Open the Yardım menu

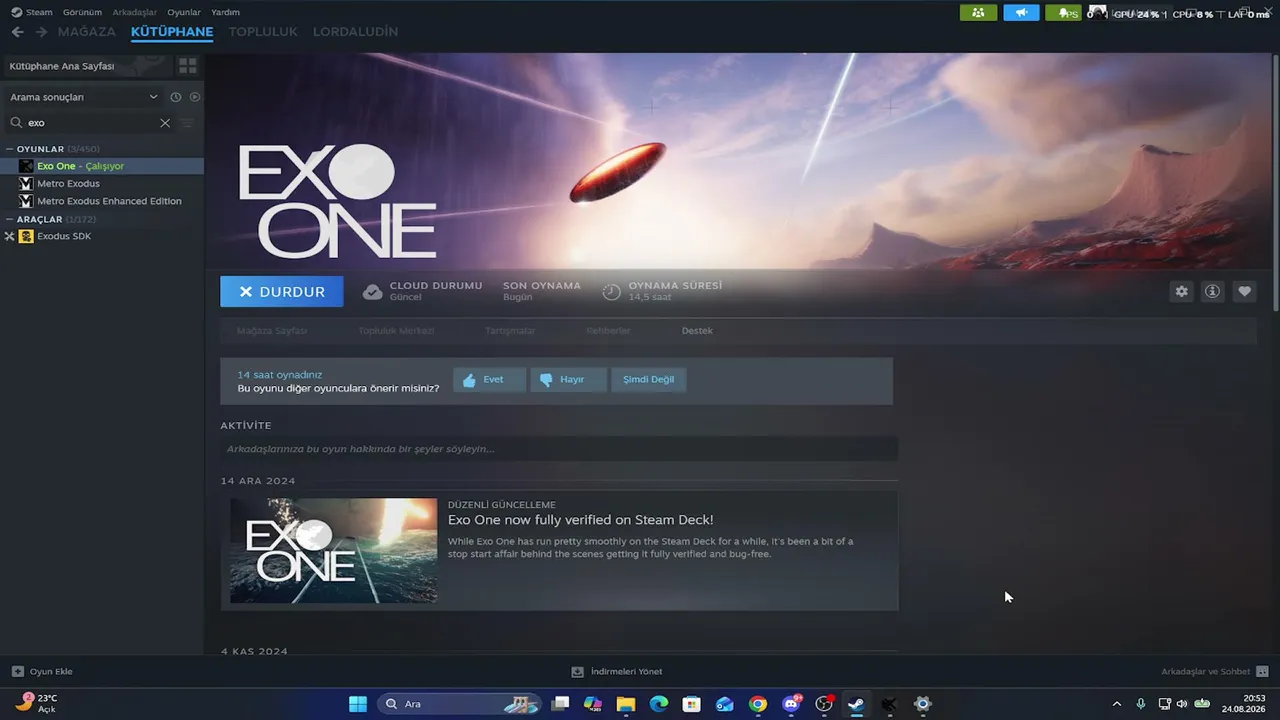coord(225,12)
